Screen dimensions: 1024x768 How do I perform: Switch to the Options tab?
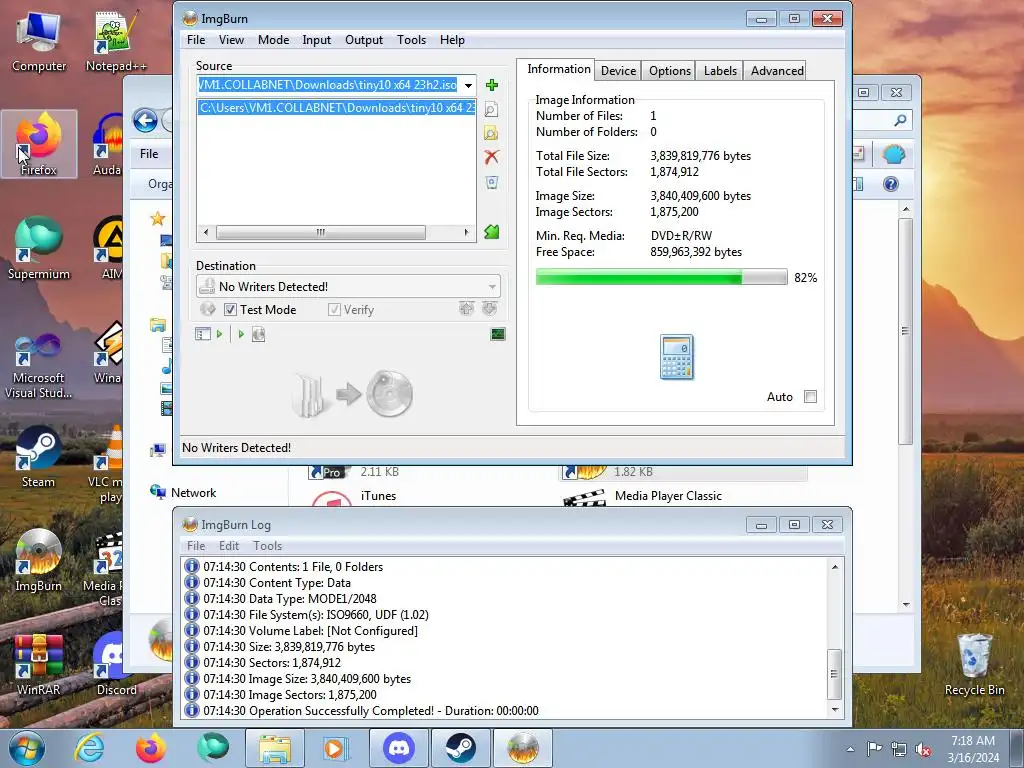click(669, 71)
